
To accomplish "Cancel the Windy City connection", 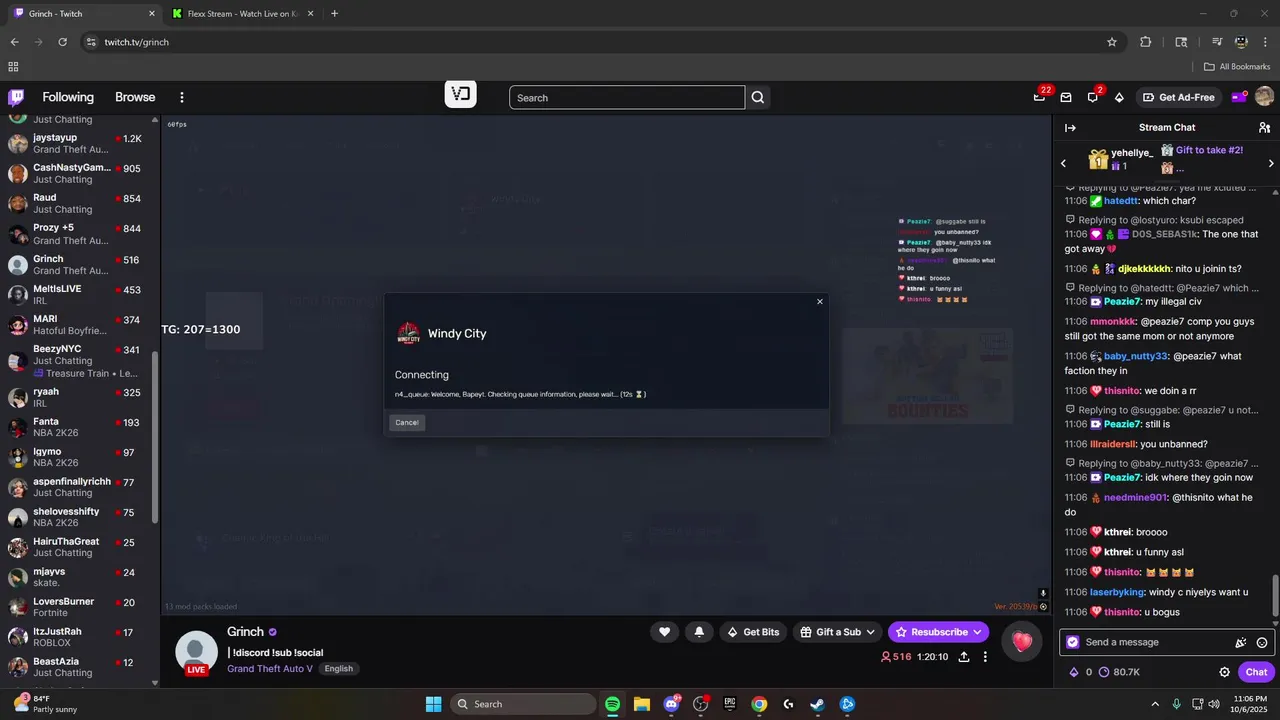I will click(x=407, y=422).
